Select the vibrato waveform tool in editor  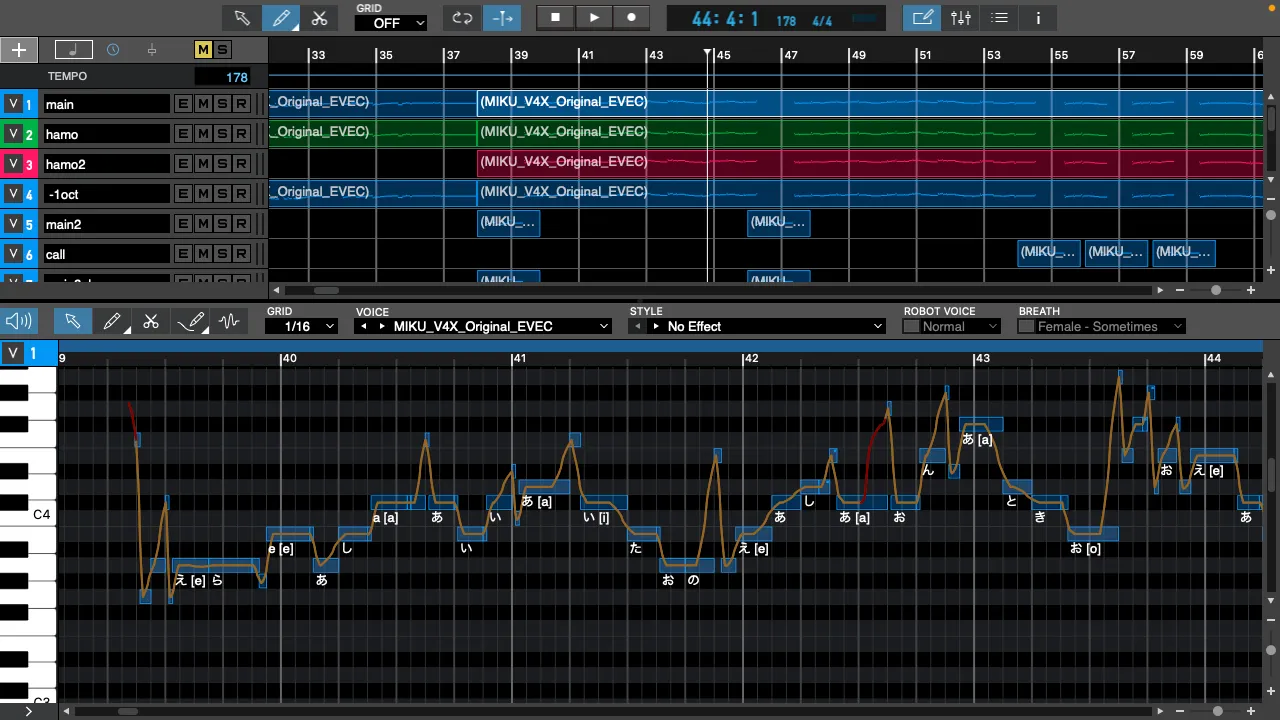point(229,321)
